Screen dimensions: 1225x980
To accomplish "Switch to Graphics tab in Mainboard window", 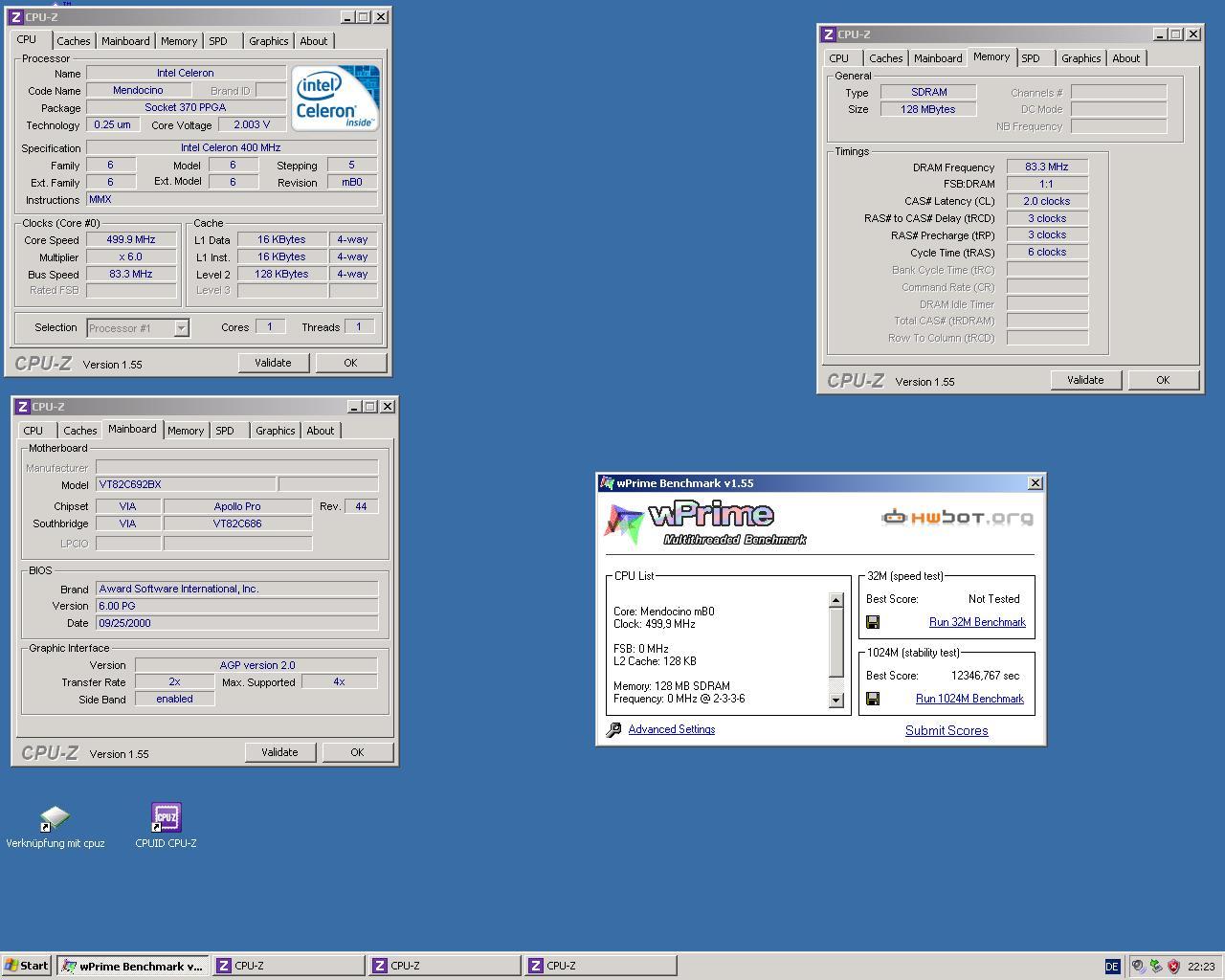I will 275,431.
